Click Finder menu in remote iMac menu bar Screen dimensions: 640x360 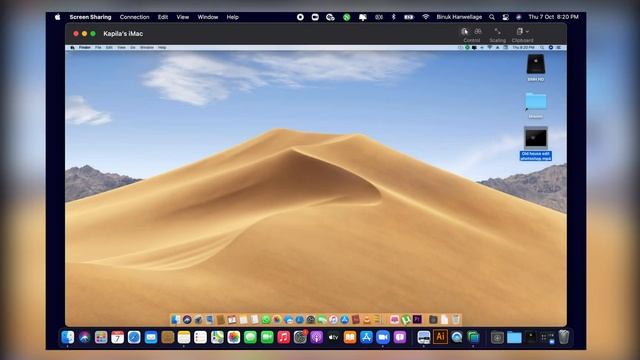(x=84, y=48)
